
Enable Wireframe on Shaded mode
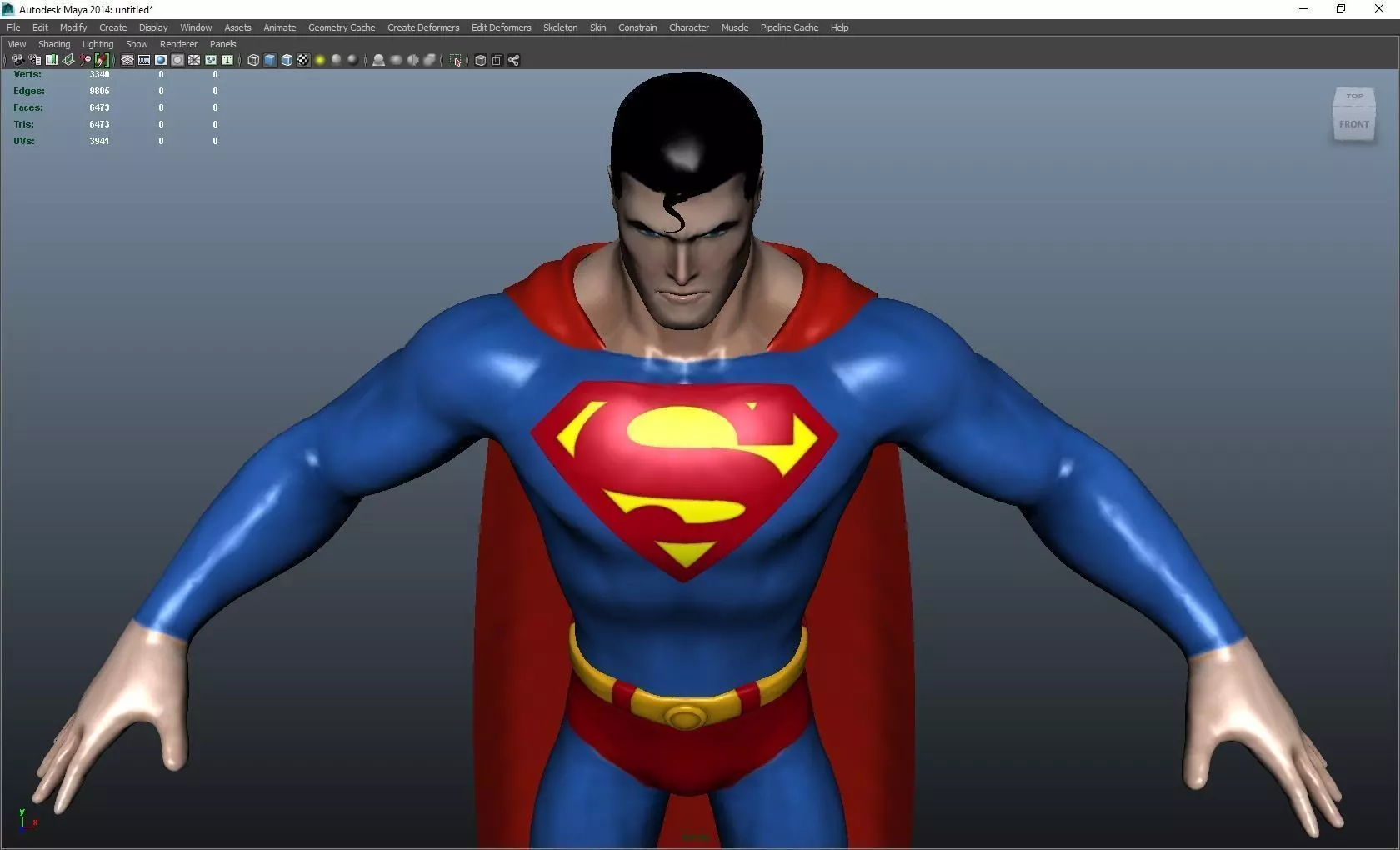(287, 60)
